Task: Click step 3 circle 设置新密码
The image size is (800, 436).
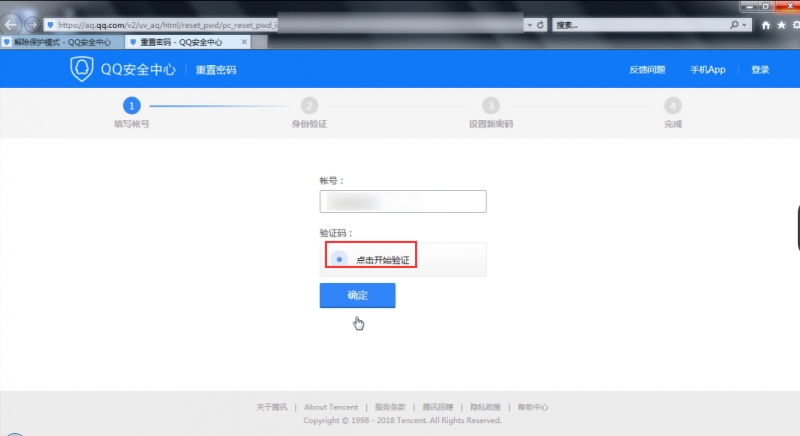Action: pos(491,106)
